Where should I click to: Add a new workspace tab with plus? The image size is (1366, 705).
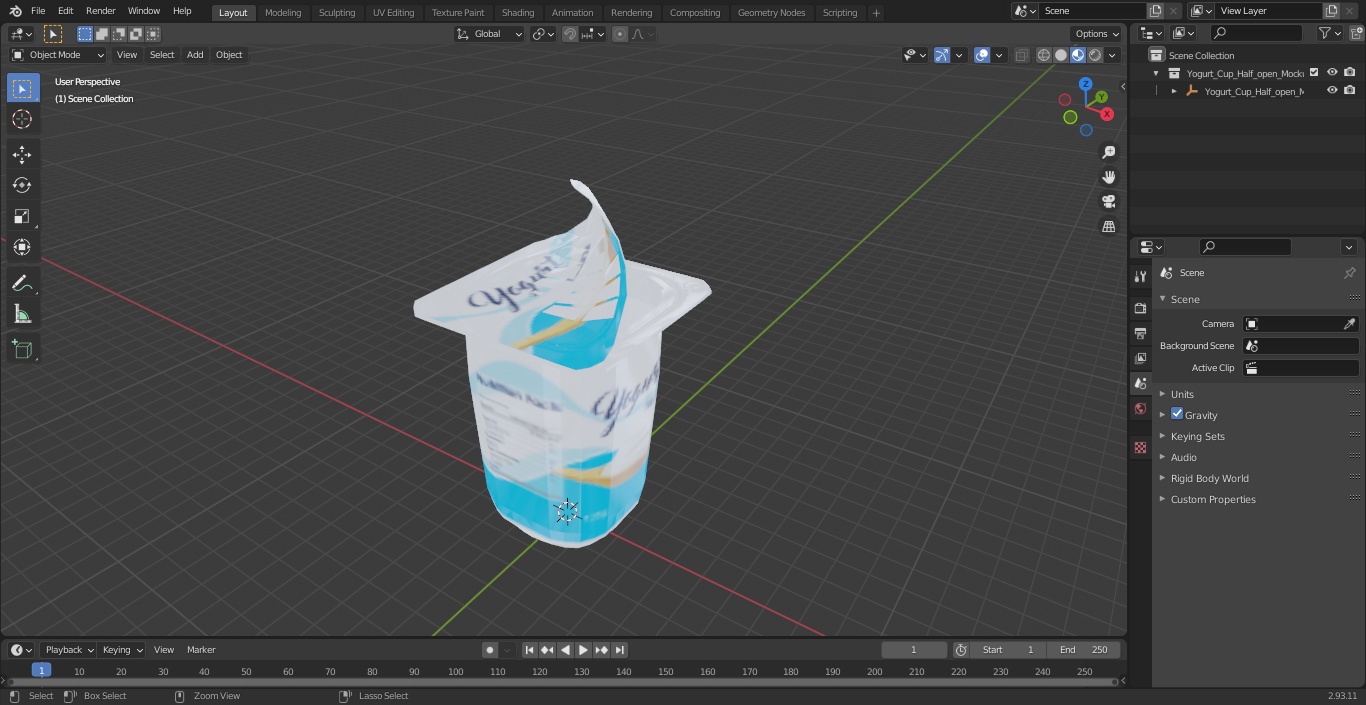click(876, 13)
